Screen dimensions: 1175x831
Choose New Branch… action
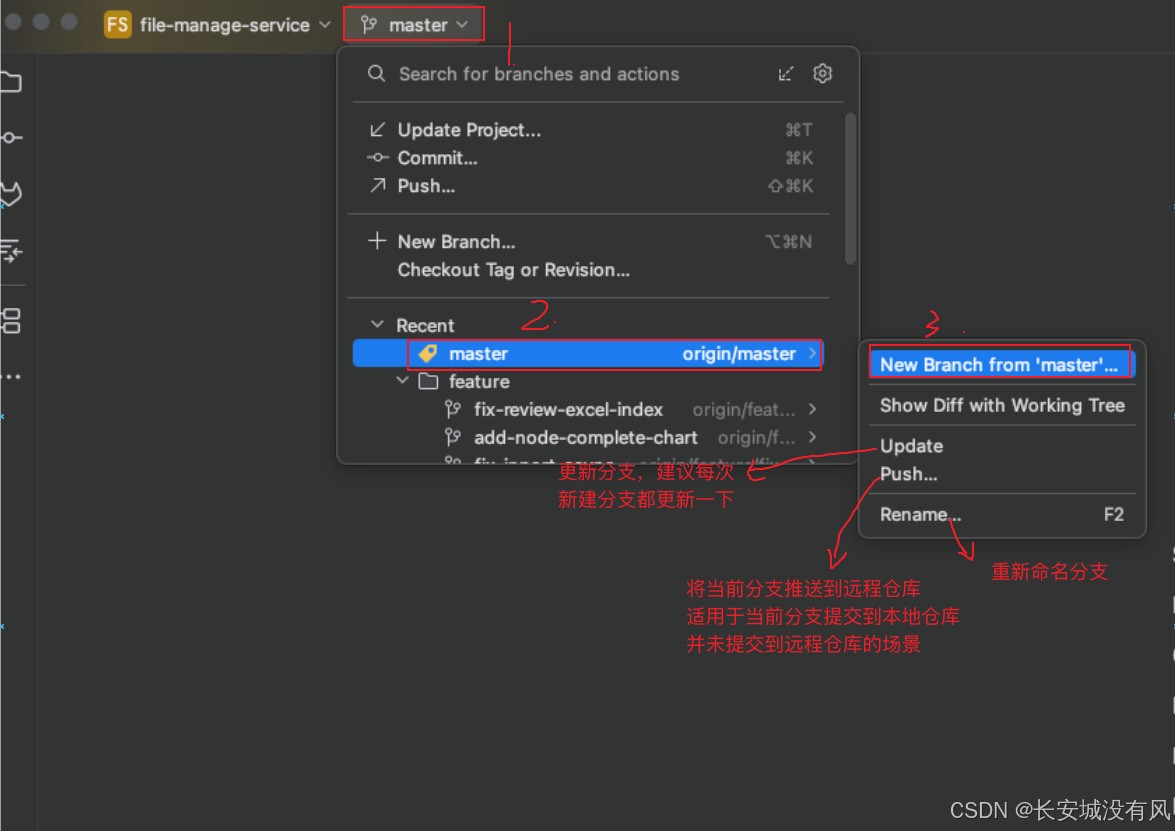coord(590,241)
